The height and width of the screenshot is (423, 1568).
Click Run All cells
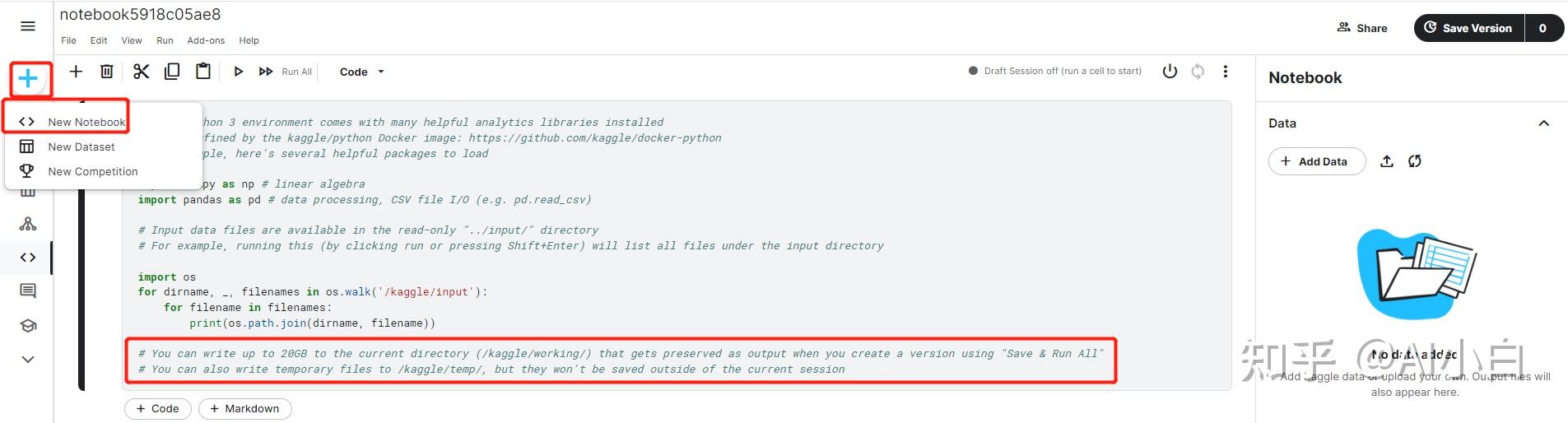pyautogui.click(x=286, y=72)
